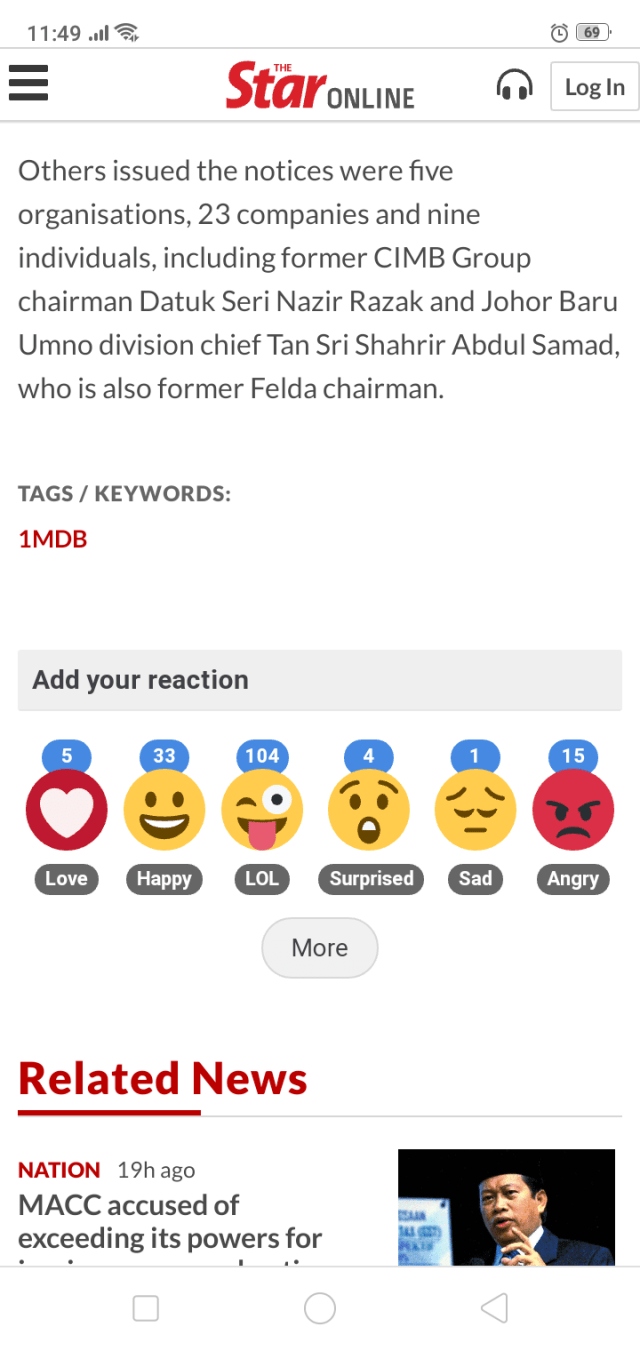Open recent apps with square button
640x1351 pixels.
pyautogui.click(x=146, y=1308)
